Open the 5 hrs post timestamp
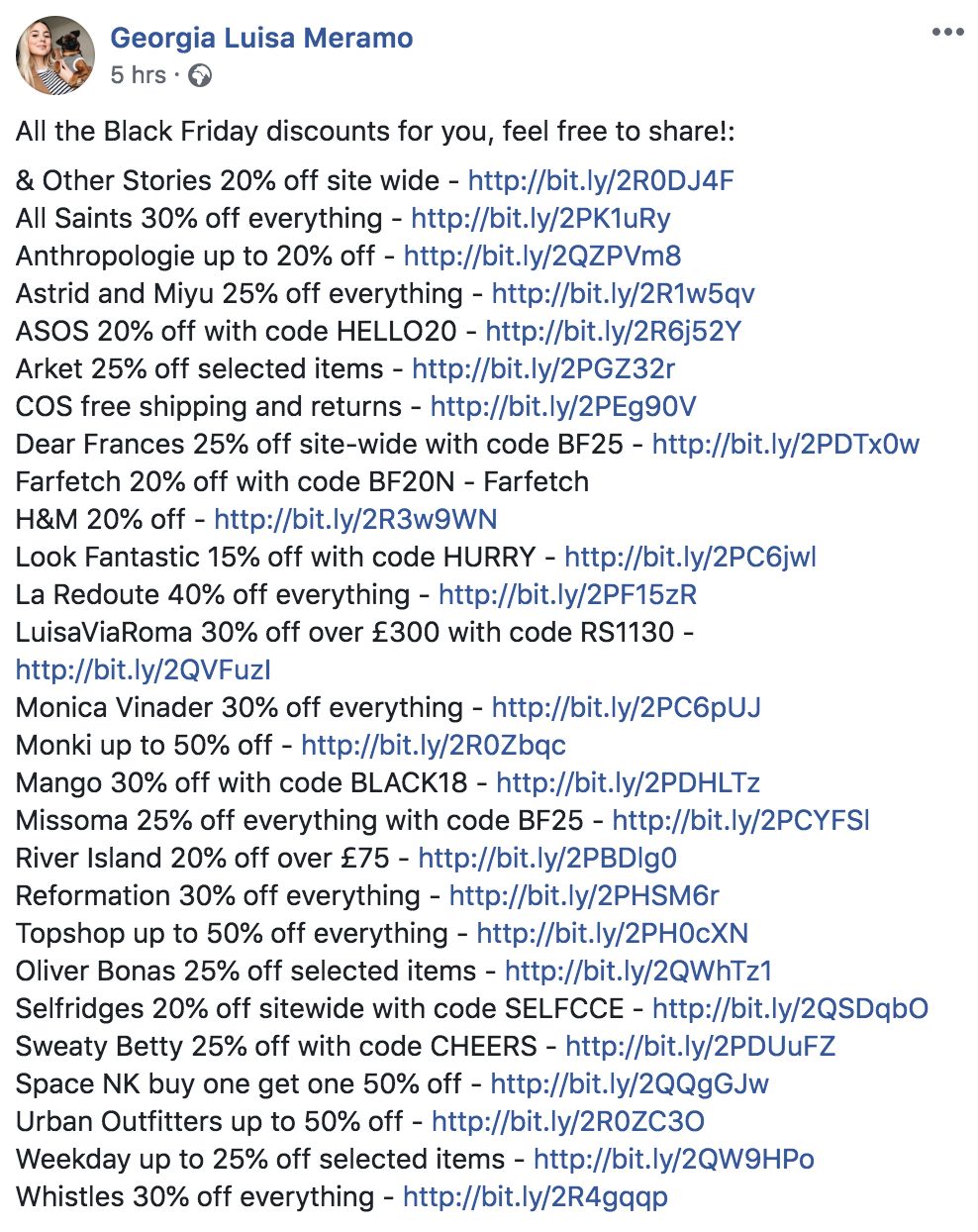978x1232 pixels. tap(138, 75)
